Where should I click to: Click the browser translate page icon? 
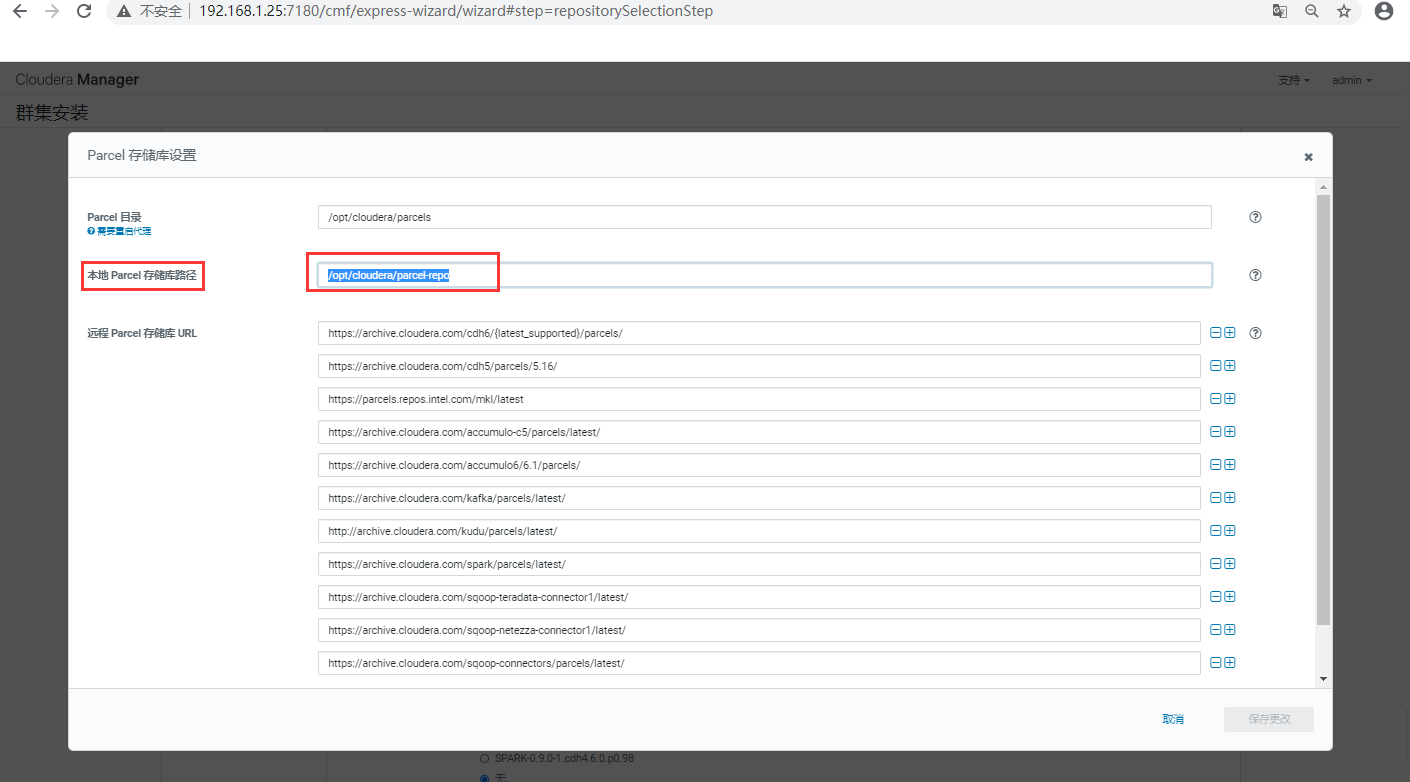coord(1279,11)
